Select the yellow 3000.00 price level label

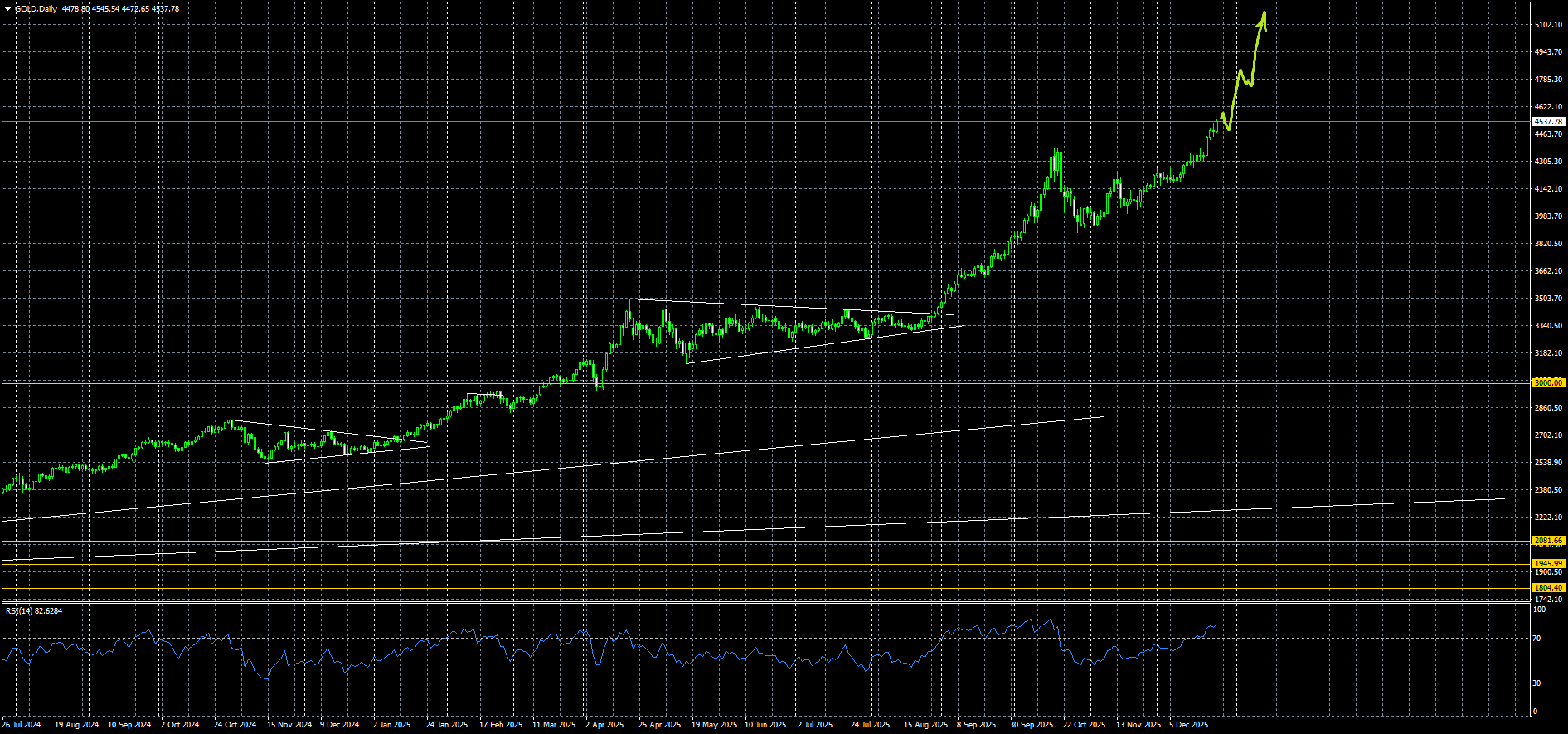(1548, 383)
